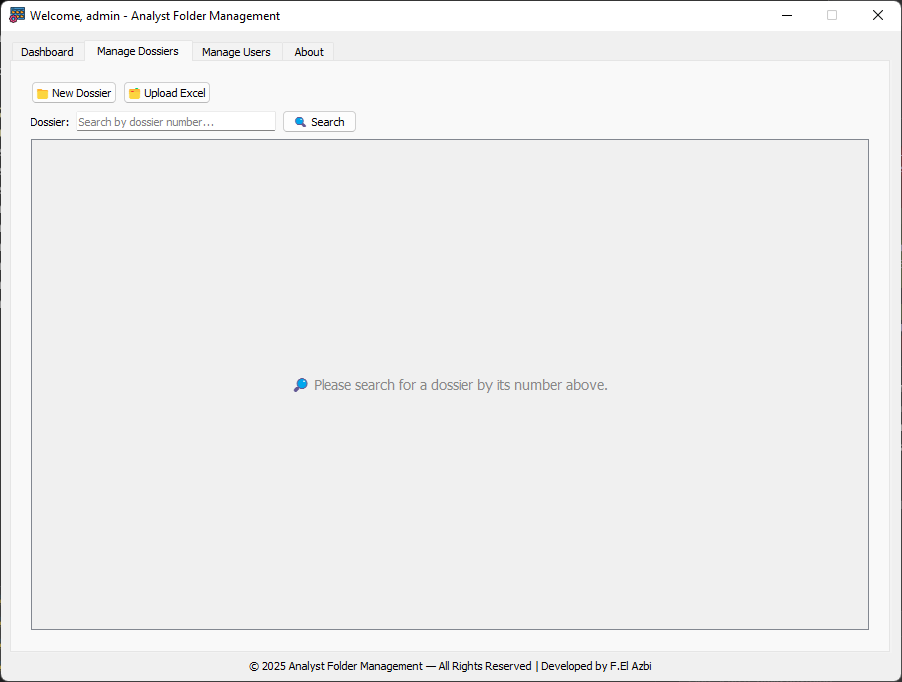
Task: Select the Manage Dossiers tab
Action: point(138,51)
